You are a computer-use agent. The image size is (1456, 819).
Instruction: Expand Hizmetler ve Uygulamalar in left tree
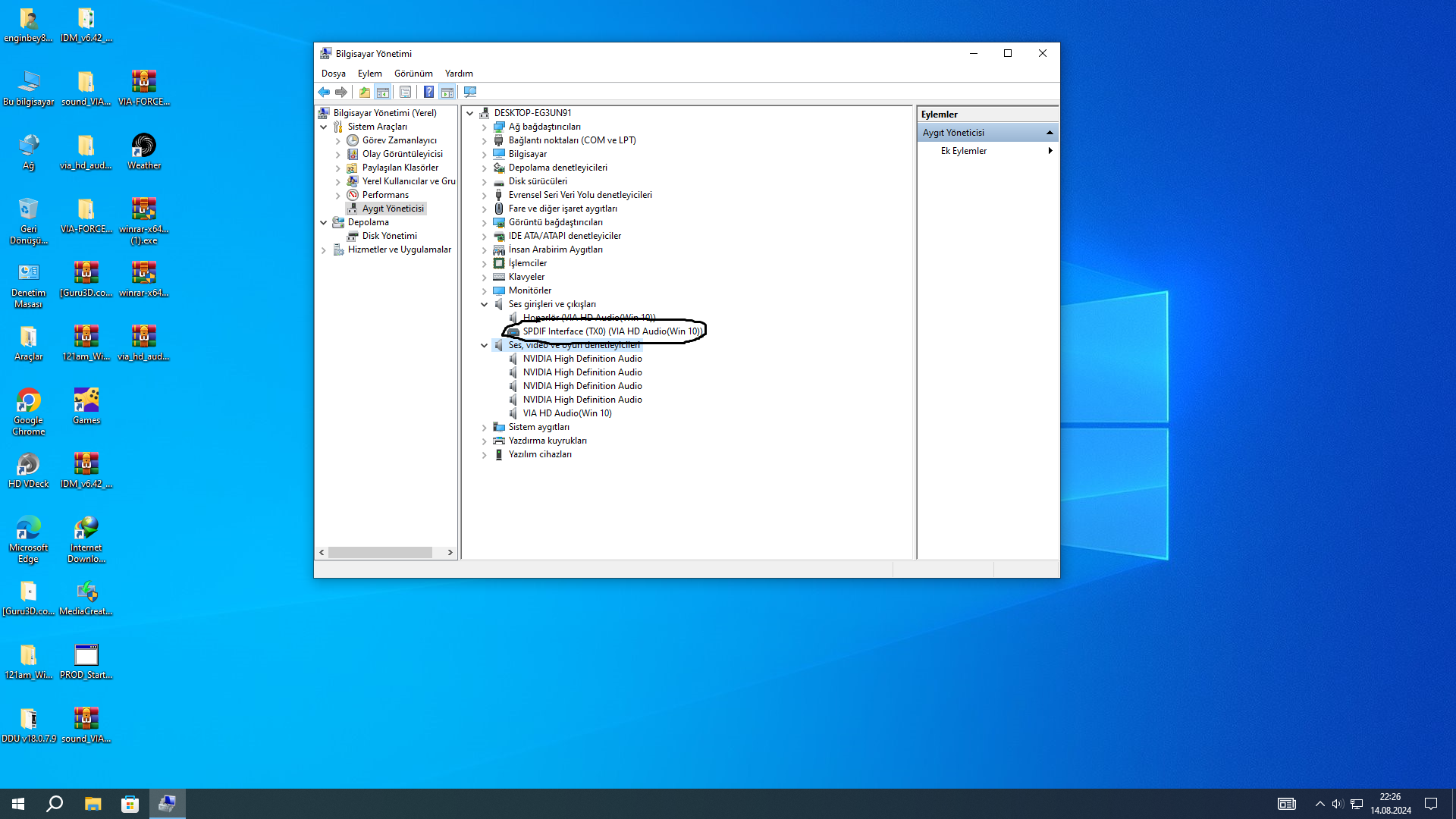coord(324,249)
